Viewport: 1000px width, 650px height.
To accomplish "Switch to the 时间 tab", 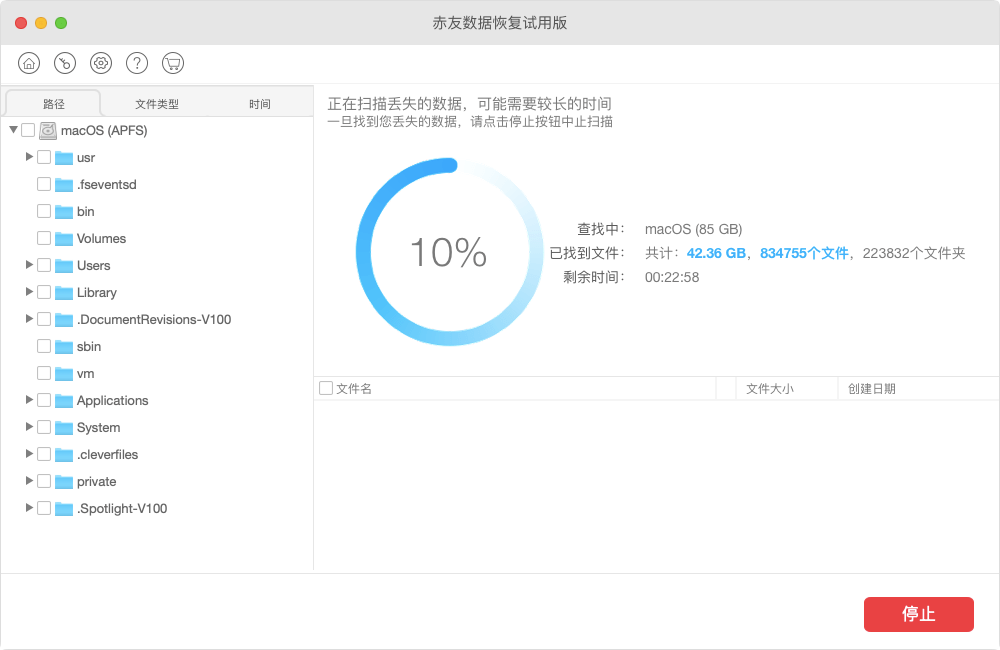I will [260, 104].
